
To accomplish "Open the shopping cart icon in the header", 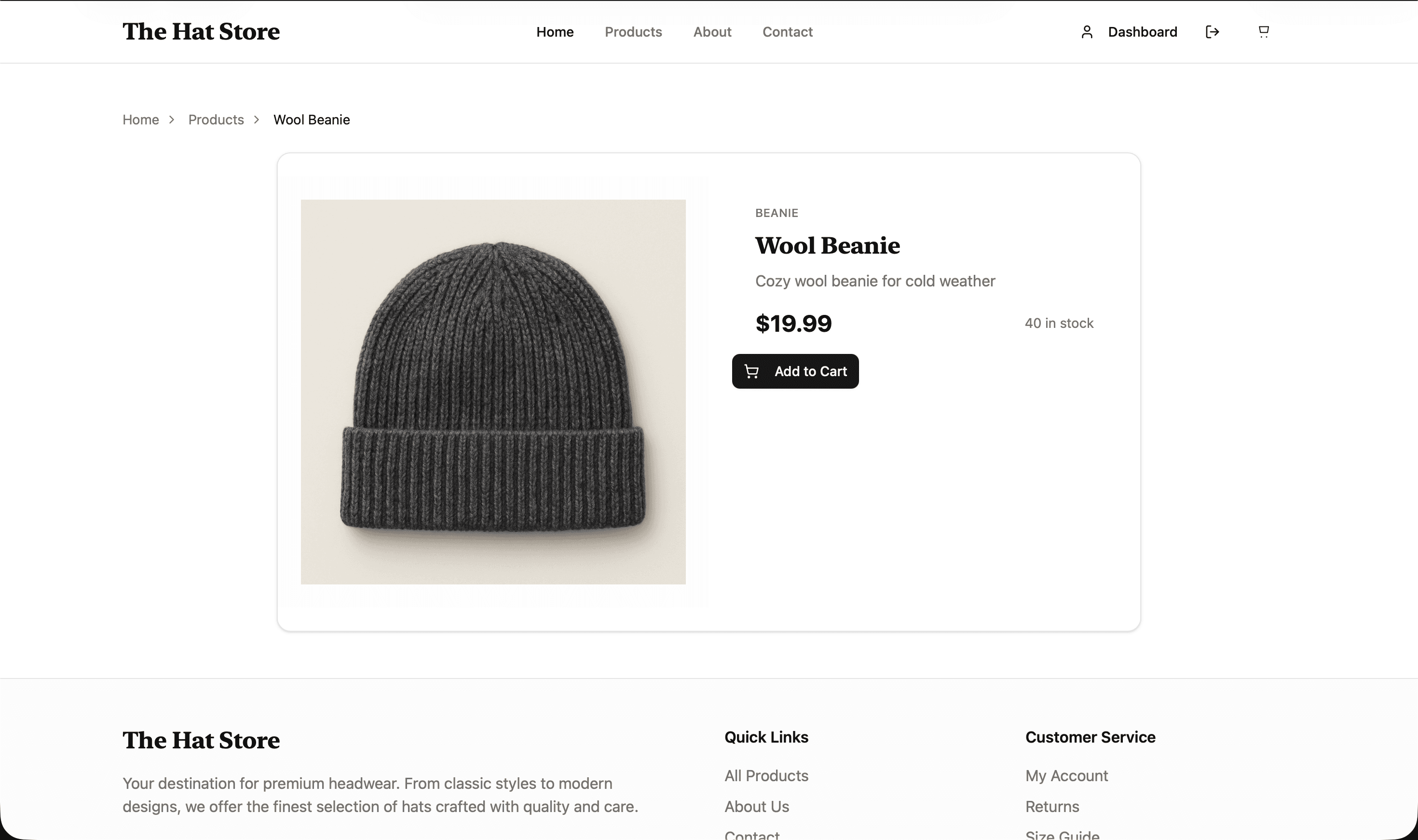I will (1262, 31).
